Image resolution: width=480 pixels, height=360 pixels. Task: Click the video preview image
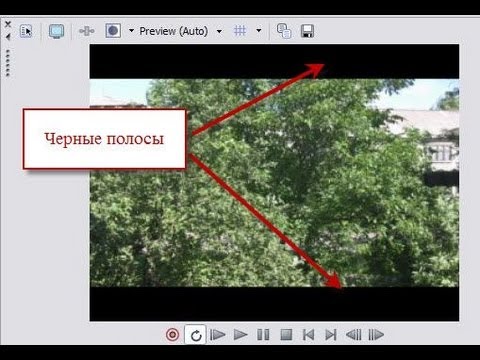pos(274,183)
